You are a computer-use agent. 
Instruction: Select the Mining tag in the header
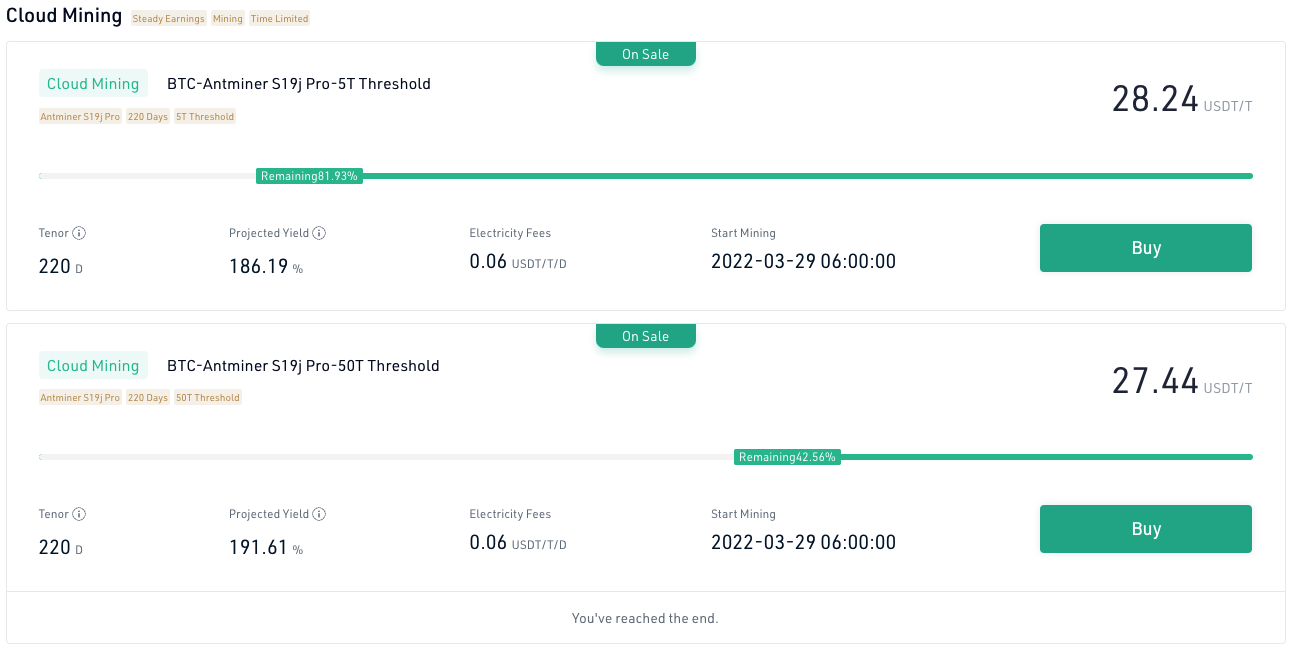[228, 19]
